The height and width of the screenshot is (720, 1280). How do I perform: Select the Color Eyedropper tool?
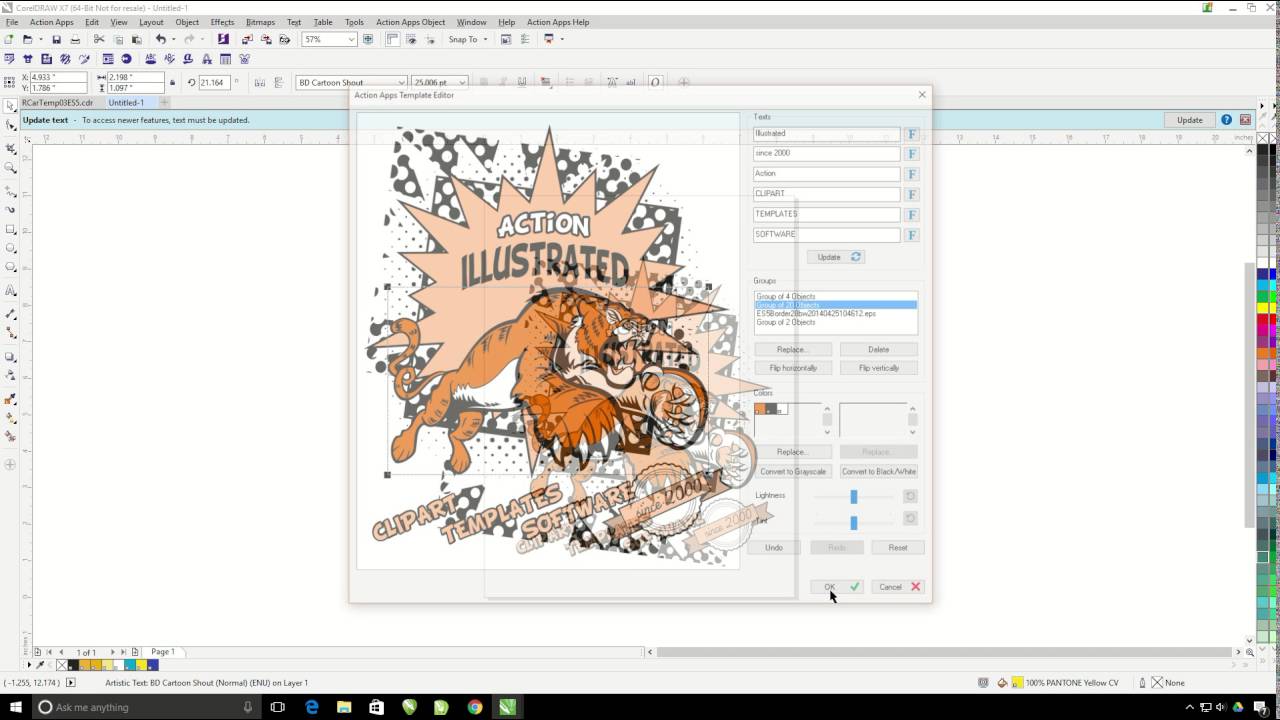pos(11,398)
